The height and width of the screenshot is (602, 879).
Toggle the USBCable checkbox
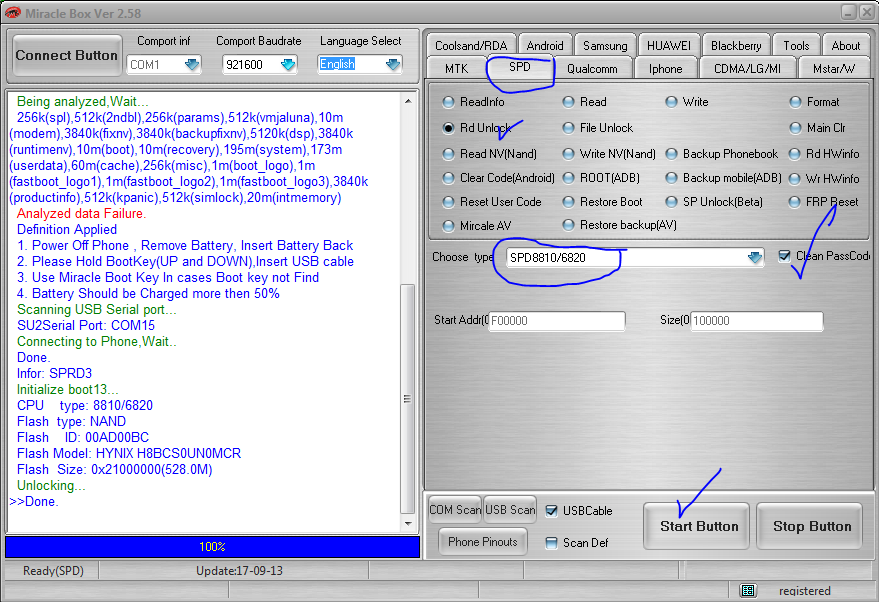coord(552,511)
